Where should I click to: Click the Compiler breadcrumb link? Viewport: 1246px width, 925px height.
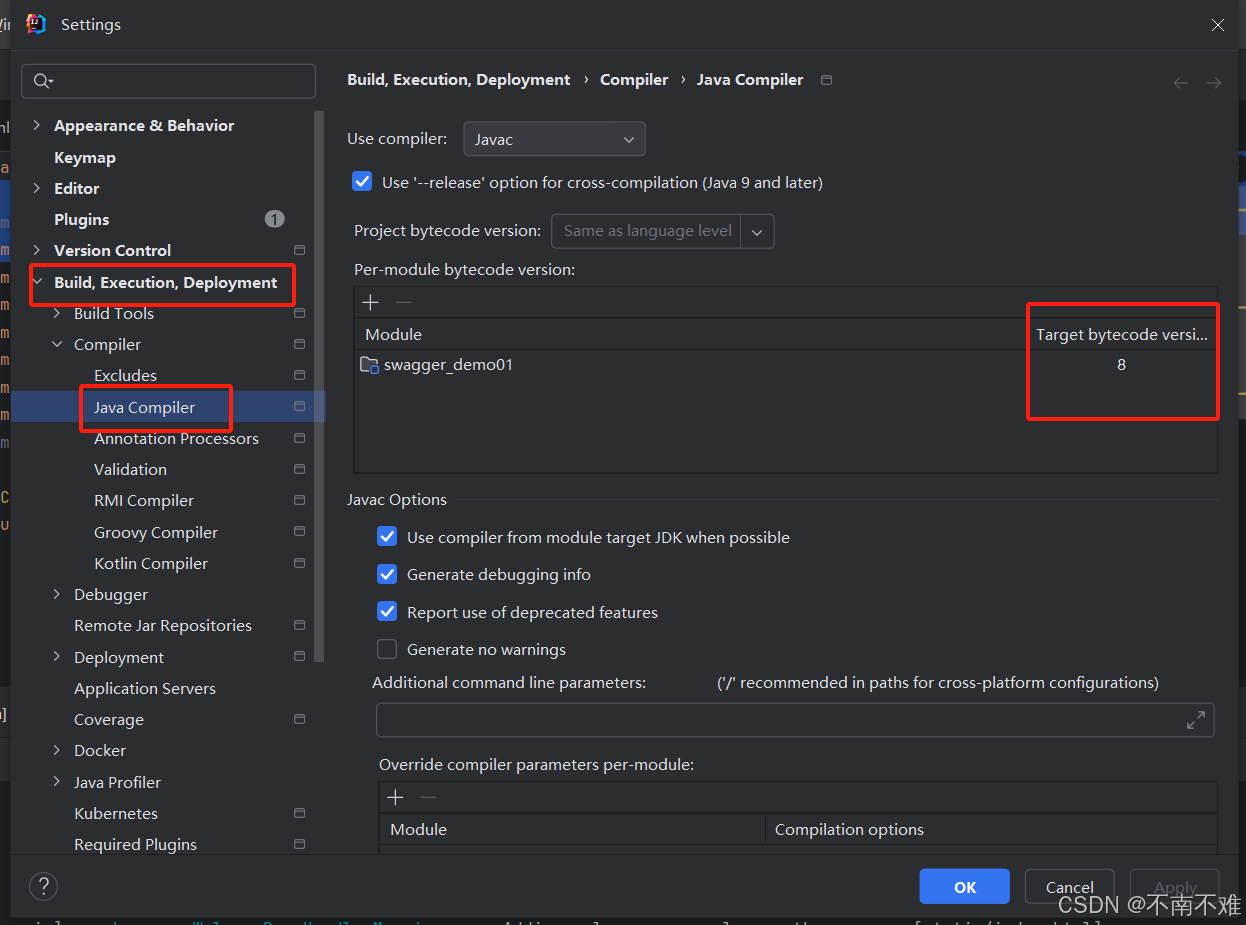point(634,79)
